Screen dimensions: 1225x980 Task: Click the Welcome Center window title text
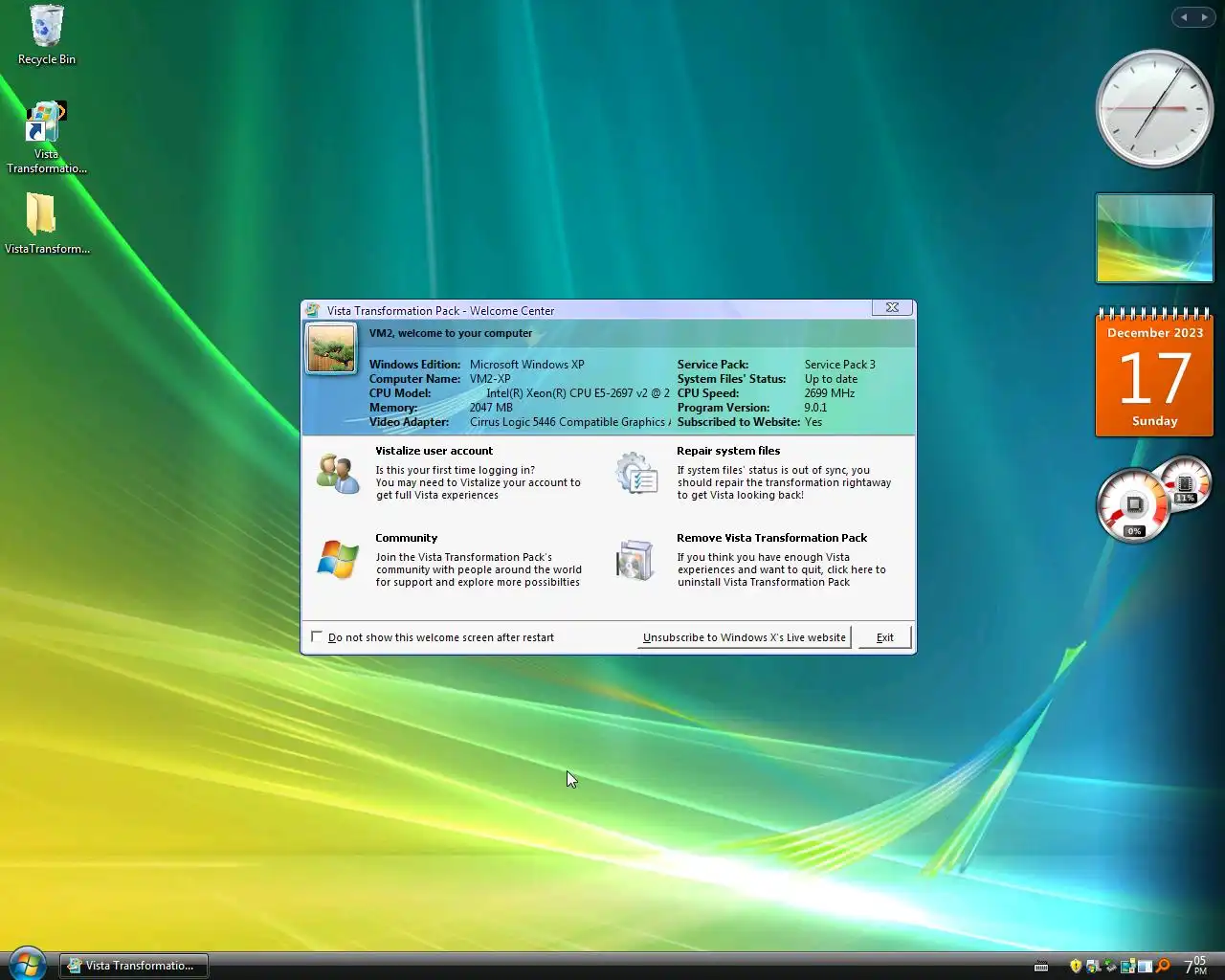[x=440, y=310]
